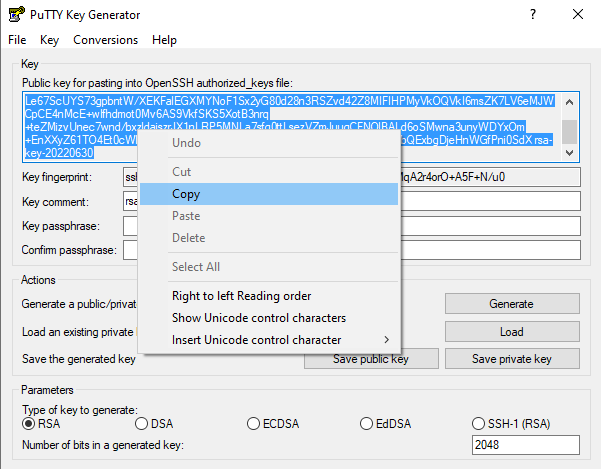Select the ECDSA key type
The image size is (601, 469).
(x=273, y=424)
